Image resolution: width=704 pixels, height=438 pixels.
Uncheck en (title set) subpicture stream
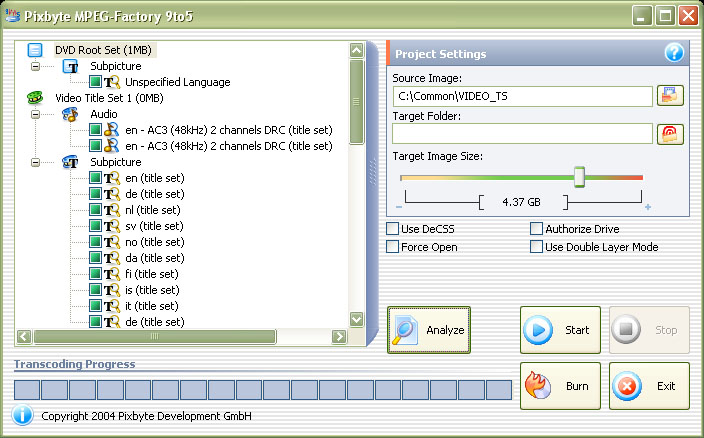pos(95,178)
